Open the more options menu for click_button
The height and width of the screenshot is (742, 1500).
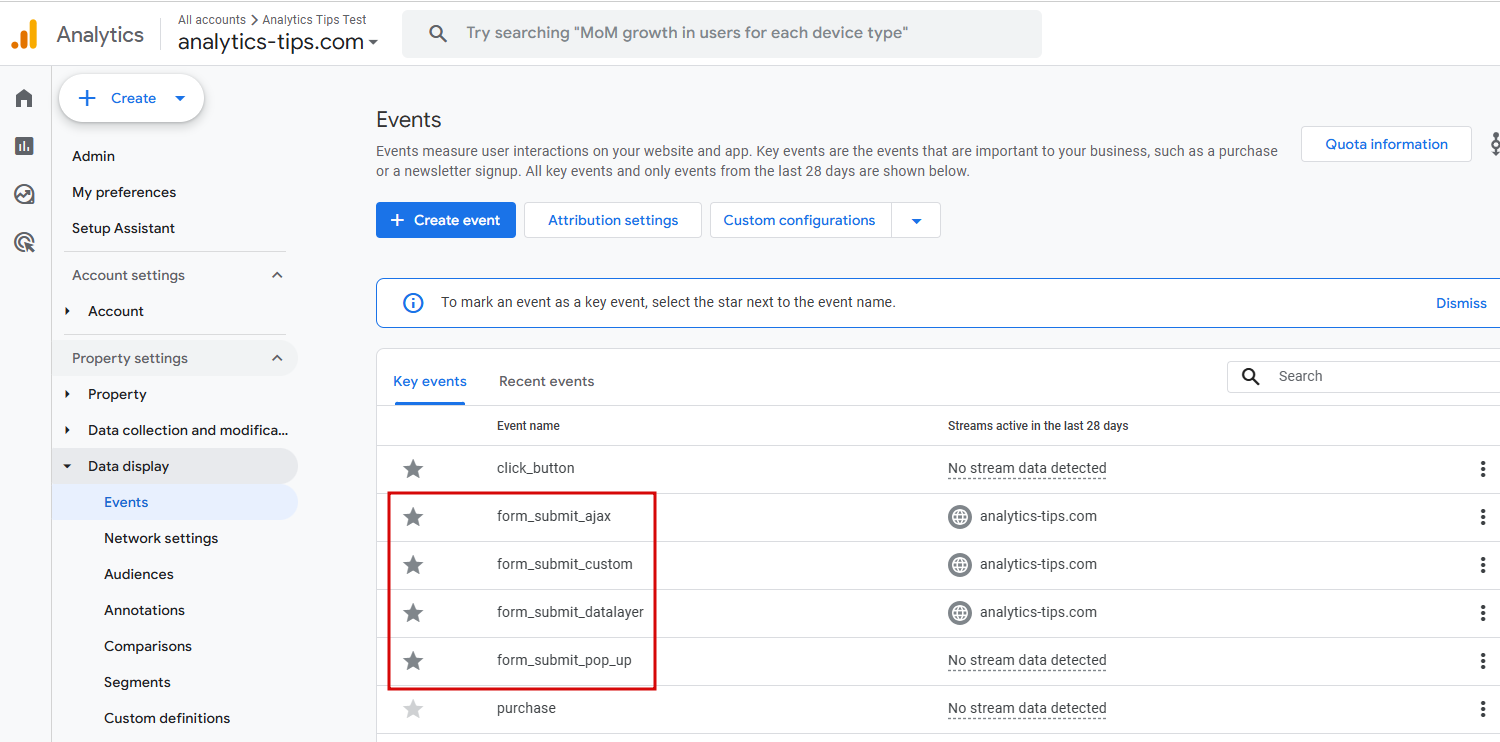coord(1482,469)
